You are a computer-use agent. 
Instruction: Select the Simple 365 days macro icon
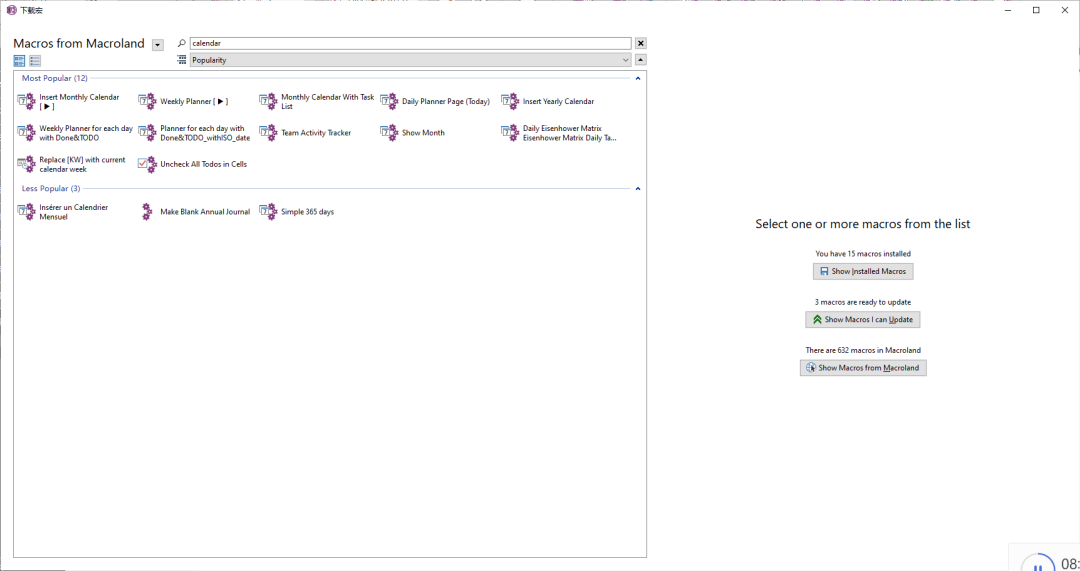pyautogui.click(x=268, y=212)
